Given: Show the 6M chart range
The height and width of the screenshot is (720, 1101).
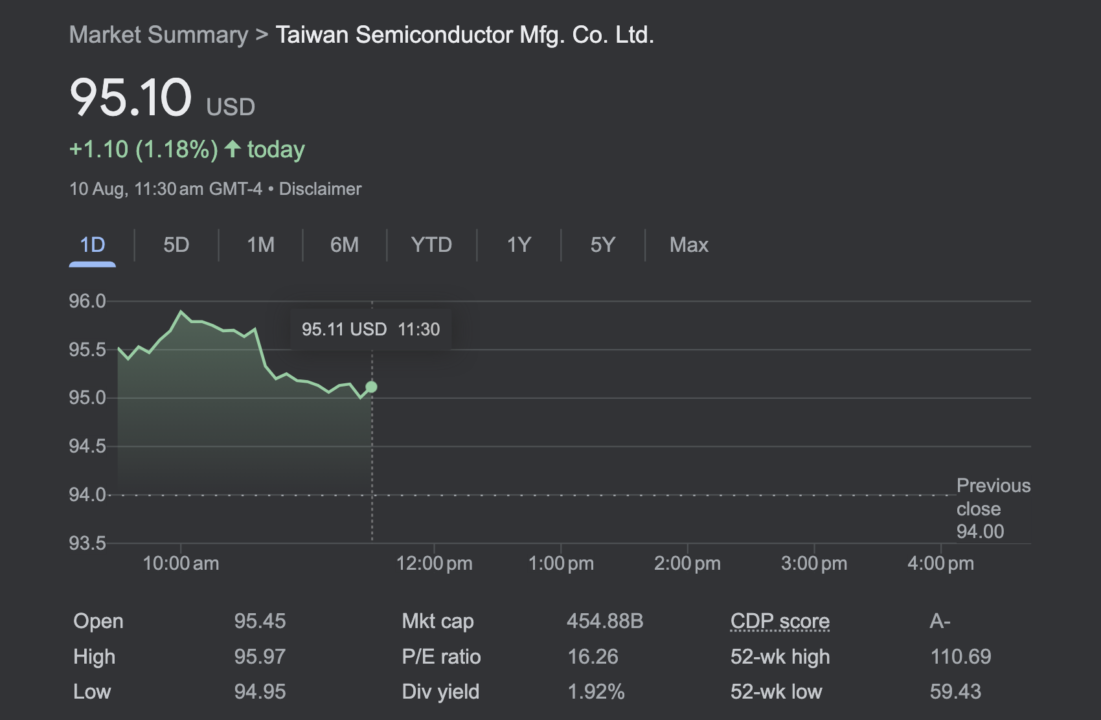Looking at the screenshot, I should (x=344, y=245).
